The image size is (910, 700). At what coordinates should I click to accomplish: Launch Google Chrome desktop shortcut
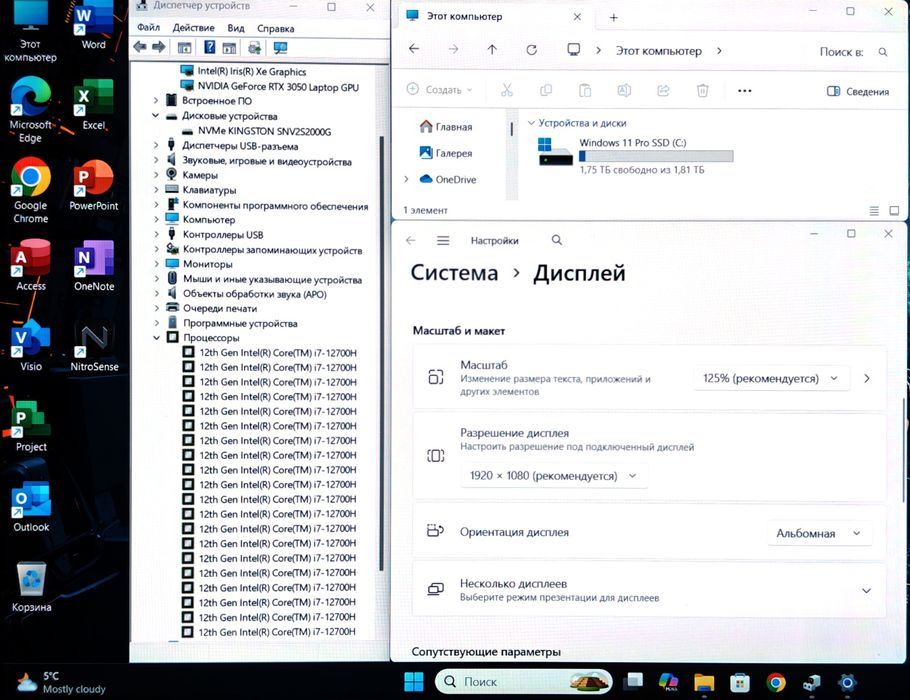tap(31, 190)
